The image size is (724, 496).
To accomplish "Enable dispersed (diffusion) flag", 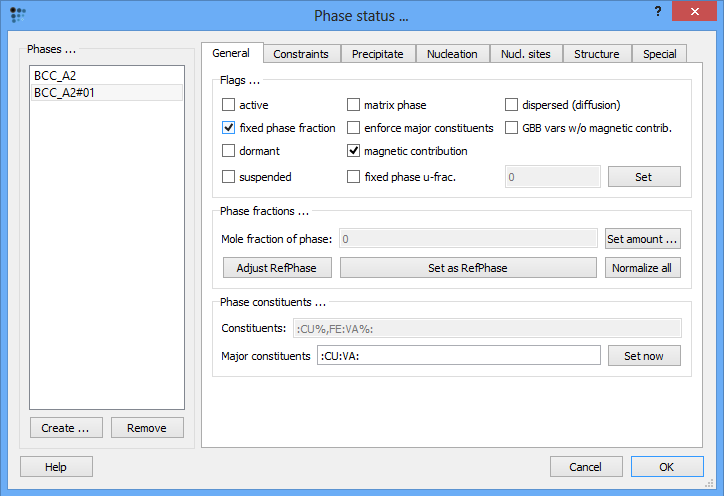I will (x=512, y=104).
